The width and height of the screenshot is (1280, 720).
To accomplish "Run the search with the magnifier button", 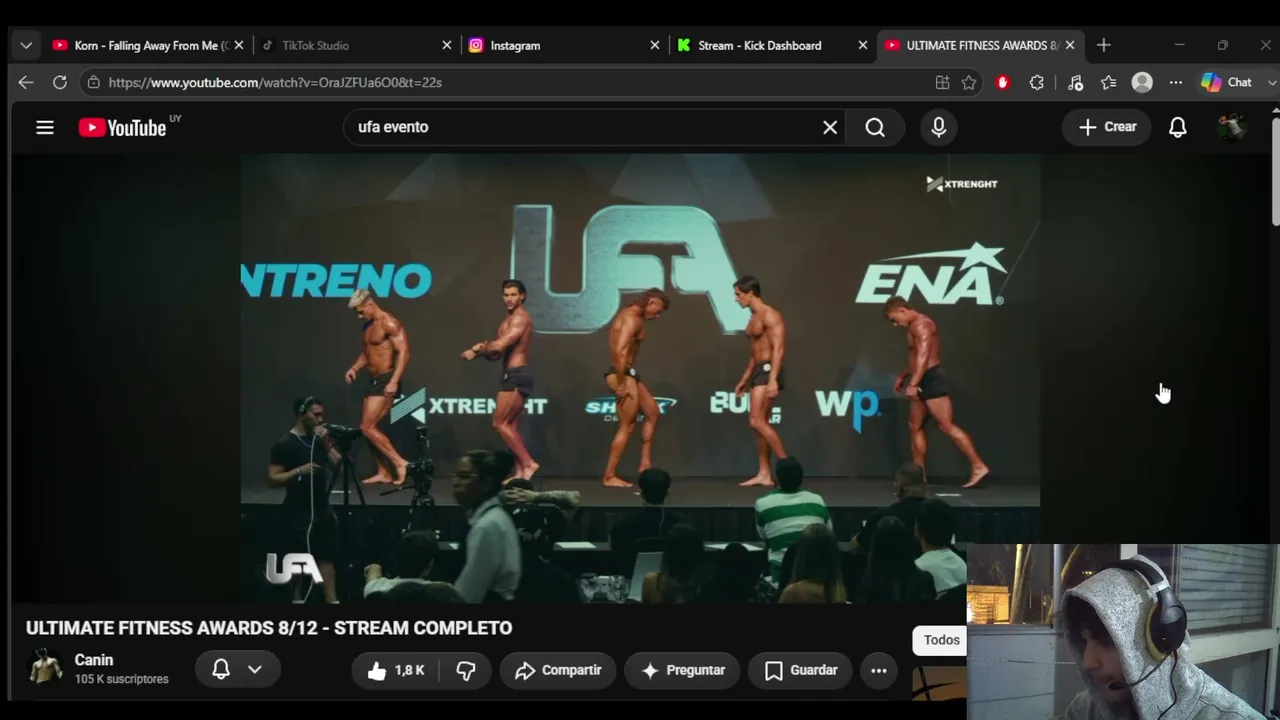I will coord(875,127).
